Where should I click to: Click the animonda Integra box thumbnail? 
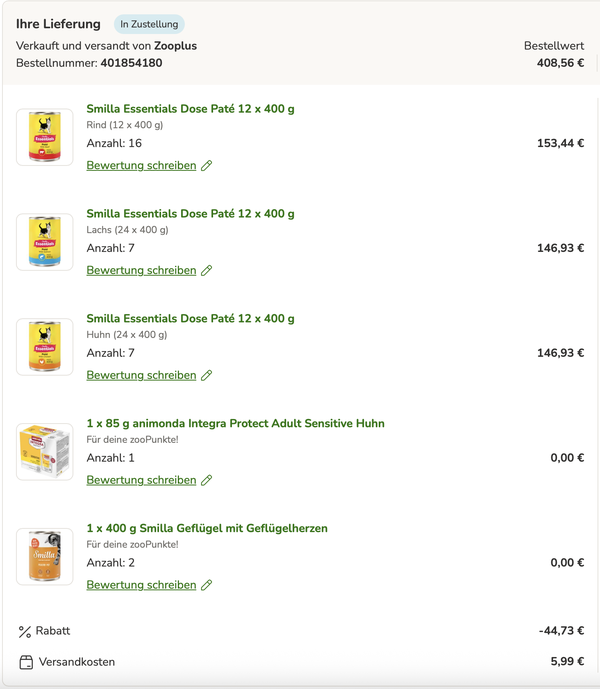tap(45, 452)
